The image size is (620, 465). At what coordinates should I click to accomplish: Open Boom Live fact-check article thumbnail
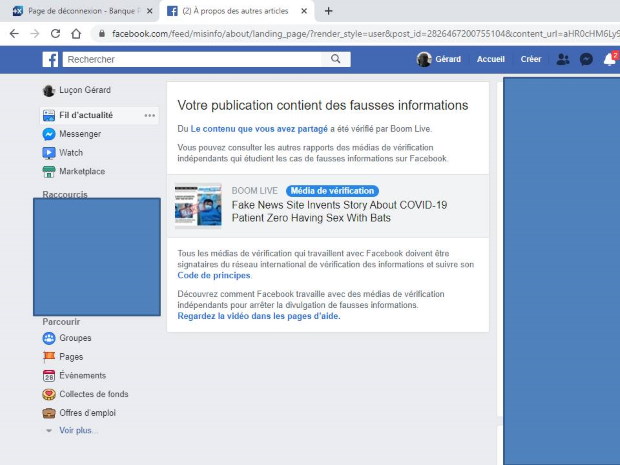[198, 205]
